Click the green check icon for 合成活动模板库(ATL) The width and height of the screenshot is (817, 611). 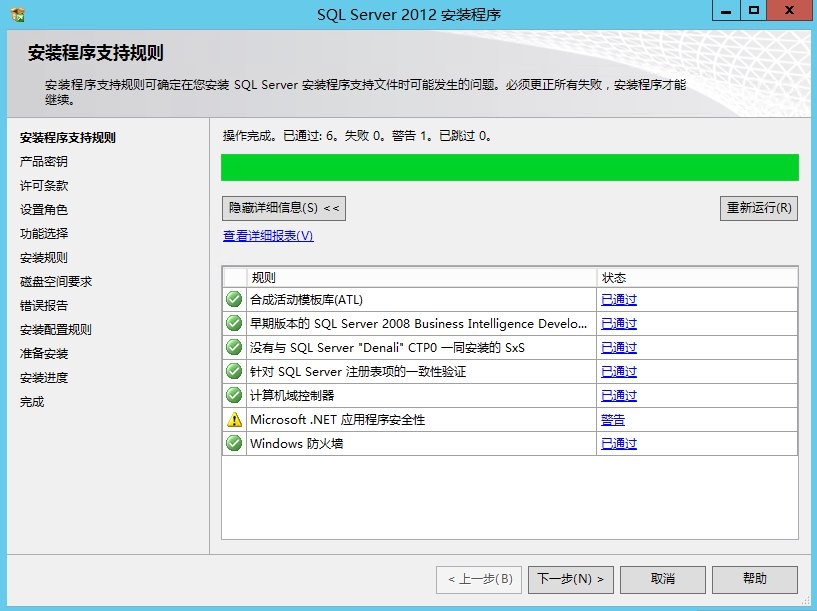pos(234,299)
